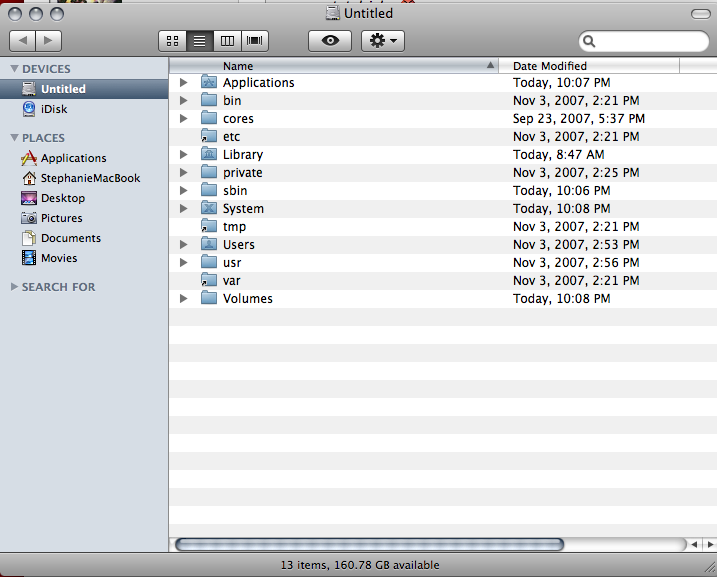Collapse the PLACES sidebar section

click(14, 138)
